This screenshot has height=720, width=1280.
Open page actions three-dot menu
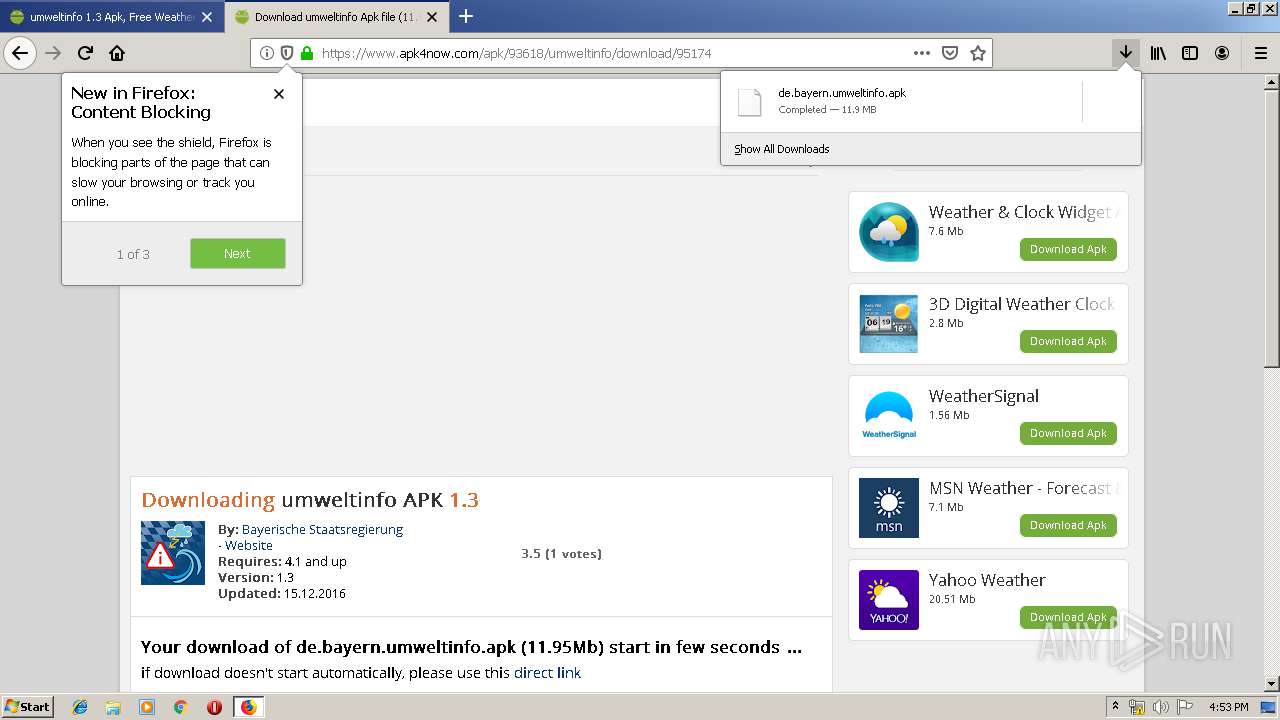coord(922,53)
